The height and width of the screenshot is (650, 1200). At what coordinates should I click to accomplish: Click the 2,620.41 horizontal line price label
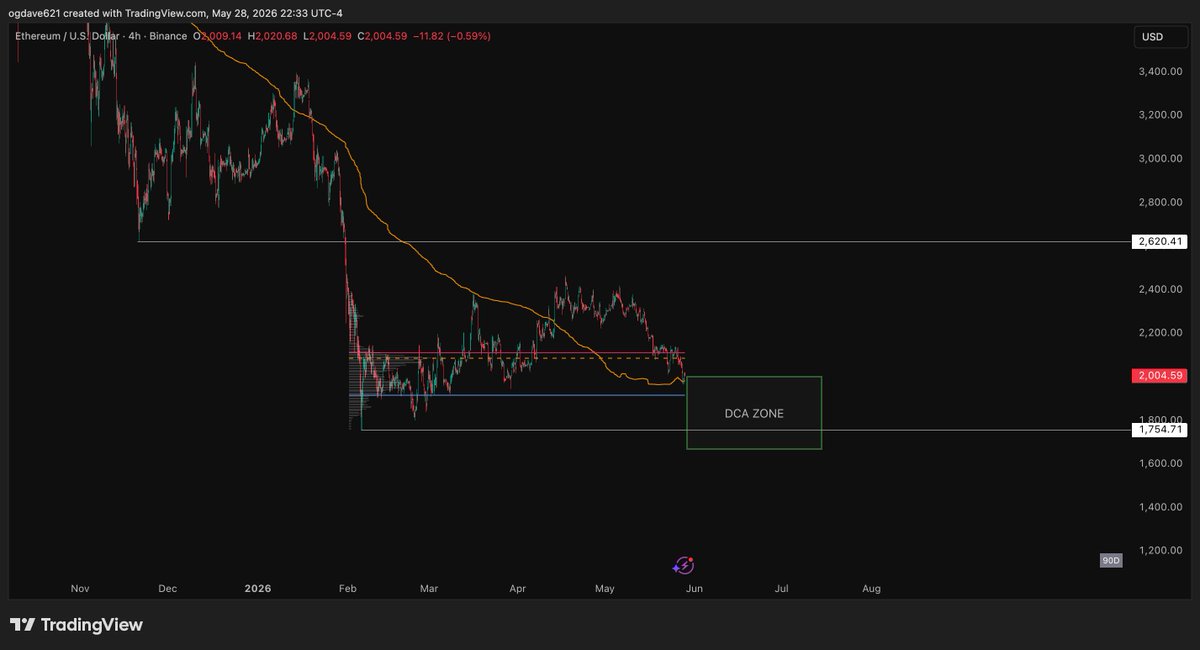point(1158,242)
